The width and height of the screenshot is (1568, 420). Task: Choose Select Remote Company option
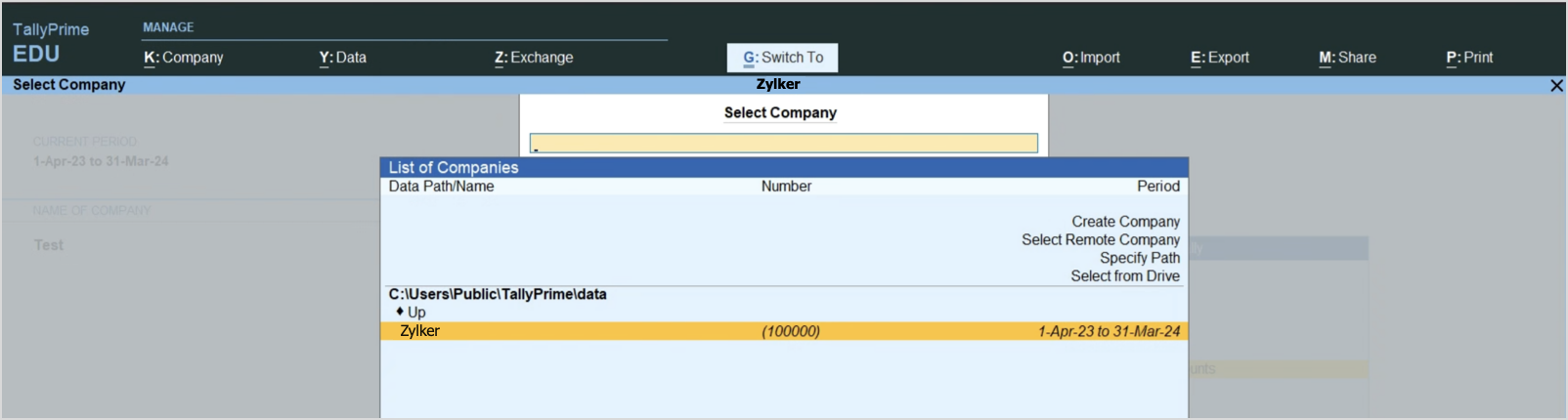point(1101,240)
